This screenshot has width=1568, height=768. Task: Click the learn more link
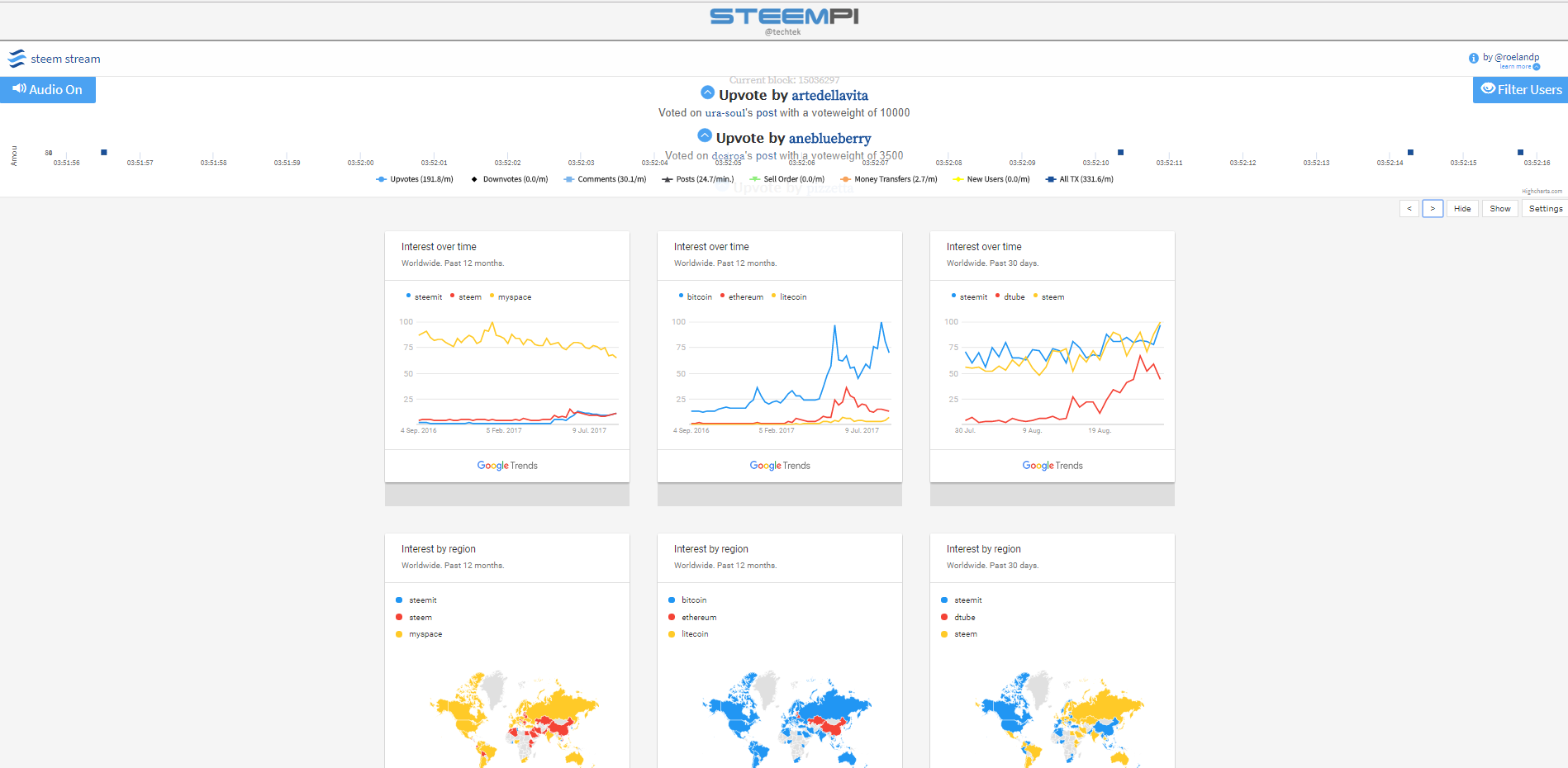pyautogui.click(x=1515, y=67)
